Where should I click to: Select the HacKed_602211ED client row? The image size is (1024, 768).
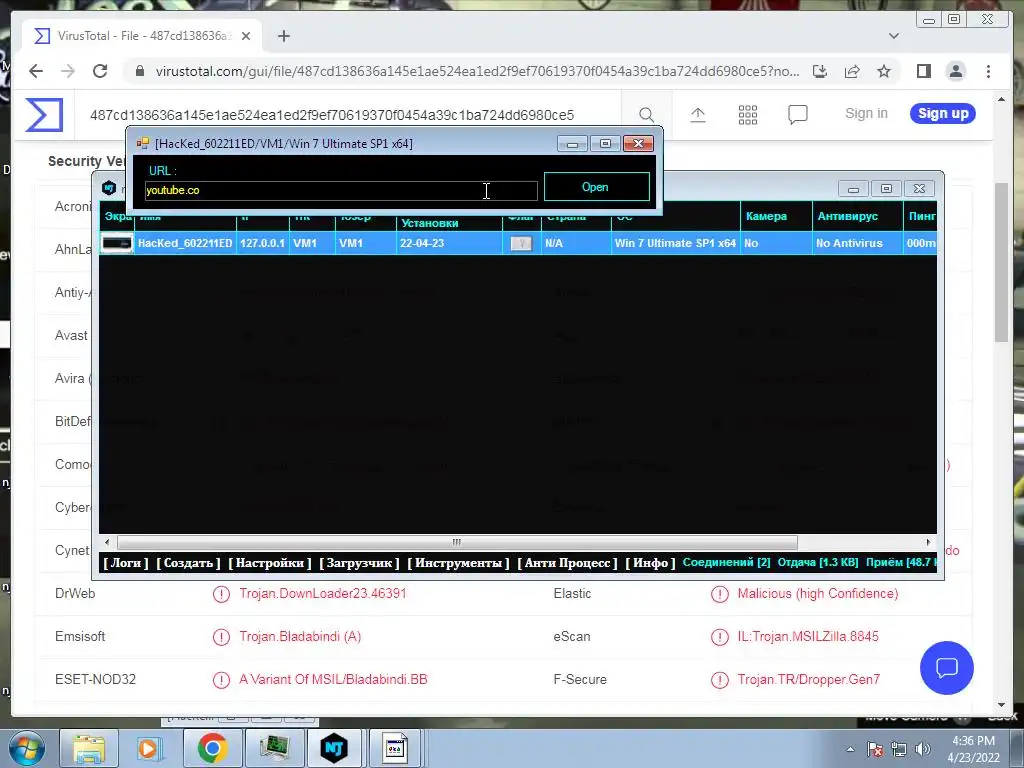(518, 243)
